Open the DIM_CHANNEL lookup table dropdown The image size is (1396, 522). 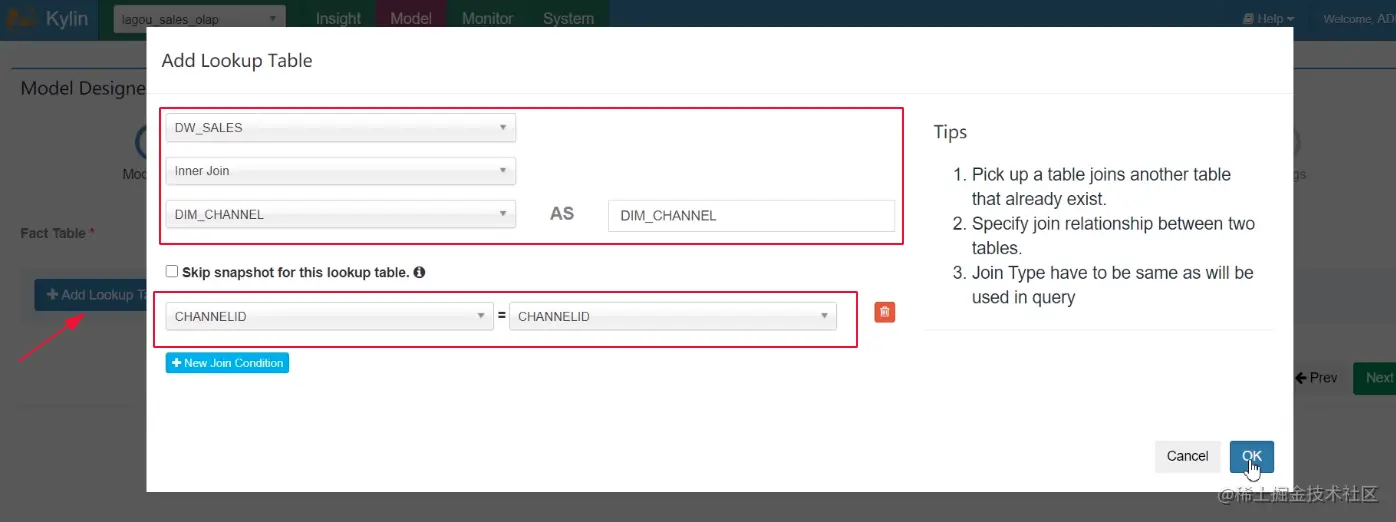click(x=341, y=214)
